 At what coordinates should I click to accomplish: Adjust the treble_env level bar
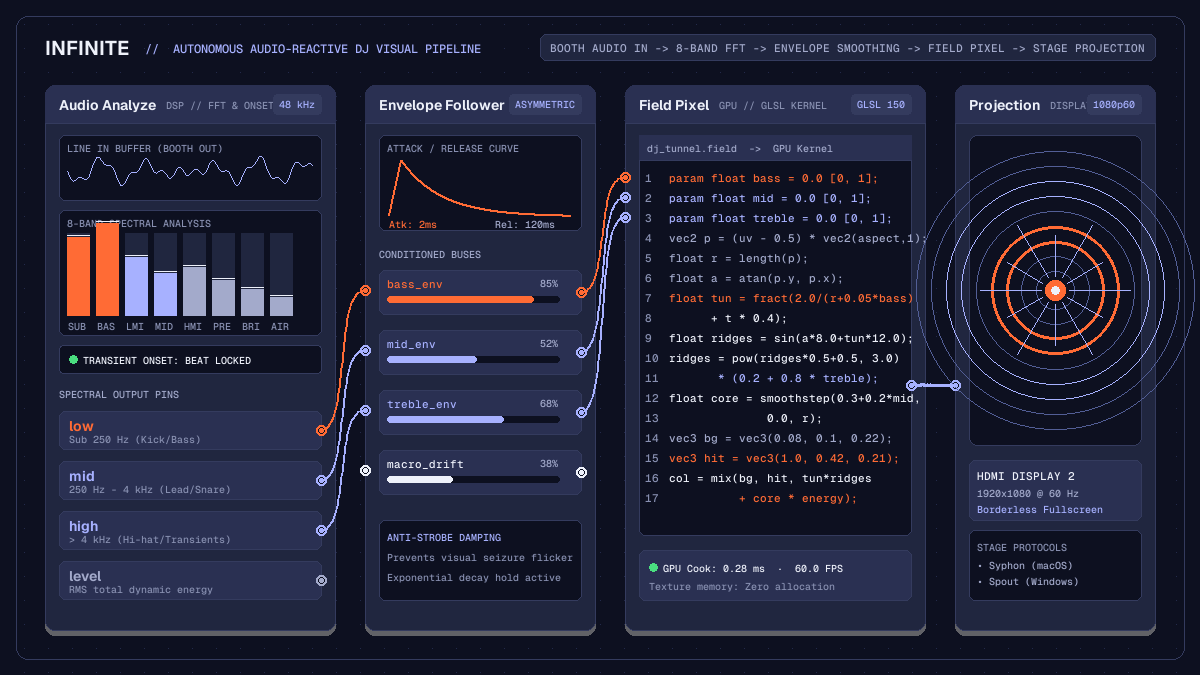473,419
